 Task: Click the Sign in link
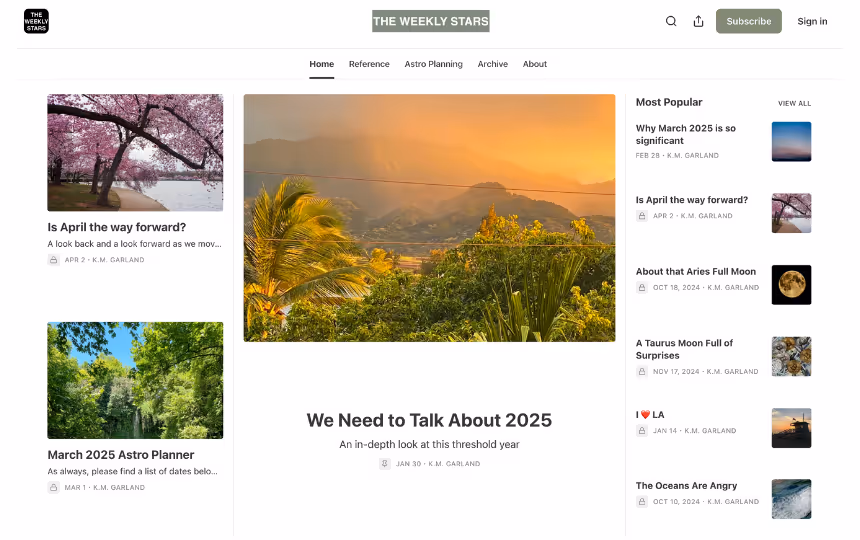[812, 21]
